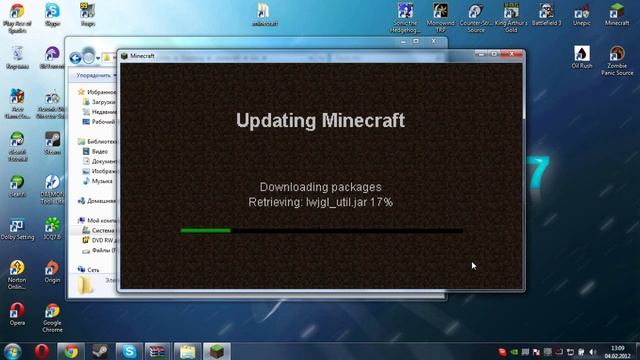Viewport: 640px width, 360px height.
Task: Select the Система drive in Explorer
Action: [99, 230]
